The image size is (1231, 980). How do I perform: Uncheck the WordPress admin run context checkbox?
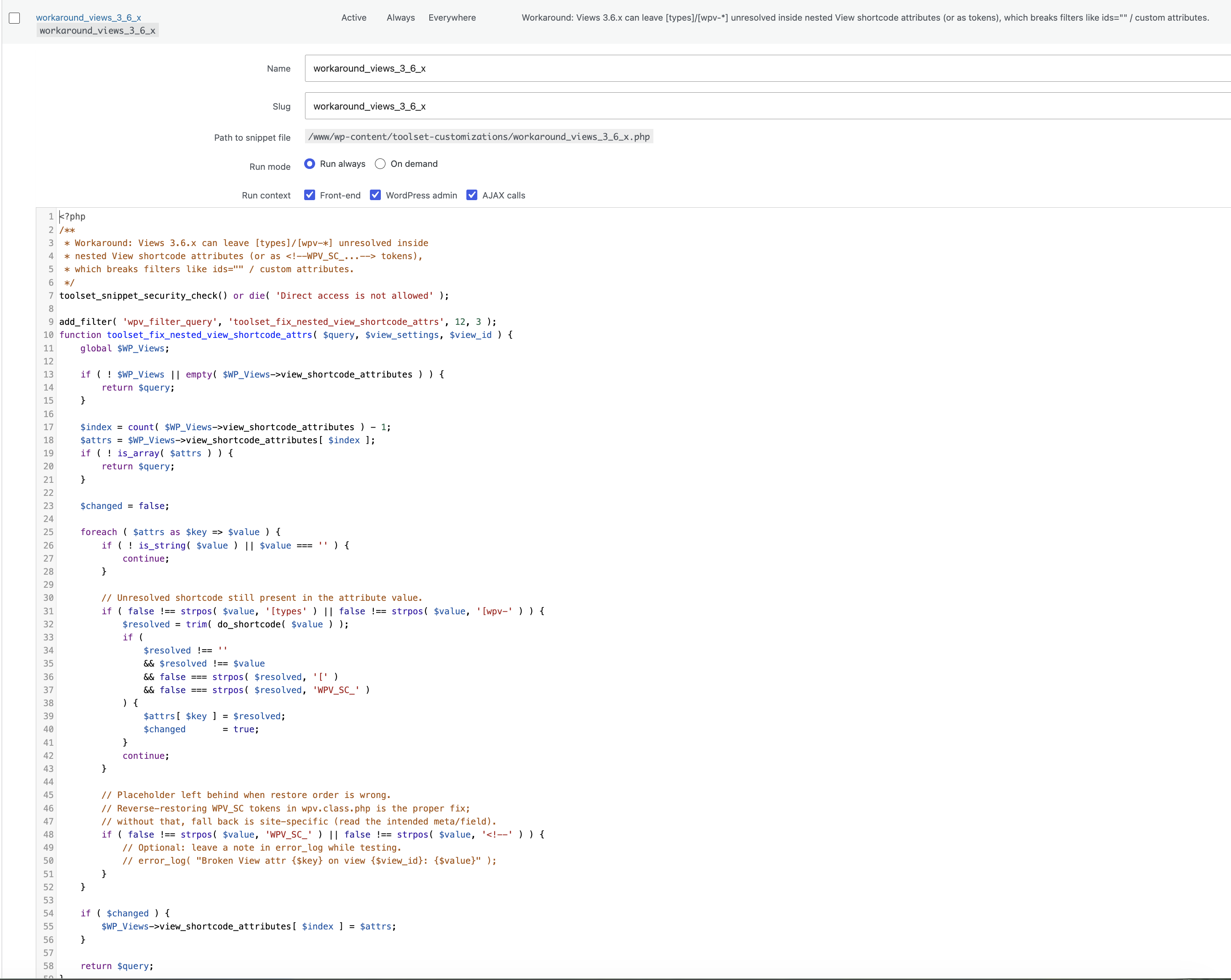coord(375,195)
